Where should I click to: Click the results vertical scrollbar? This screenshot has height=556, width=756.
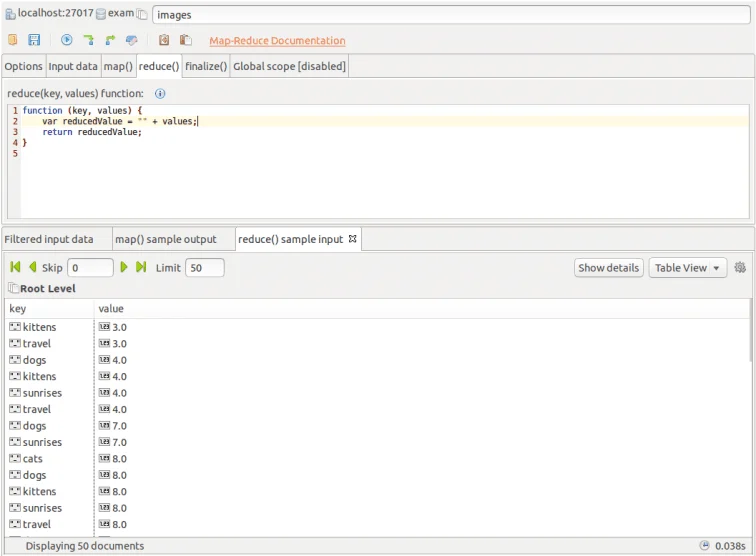751,330
